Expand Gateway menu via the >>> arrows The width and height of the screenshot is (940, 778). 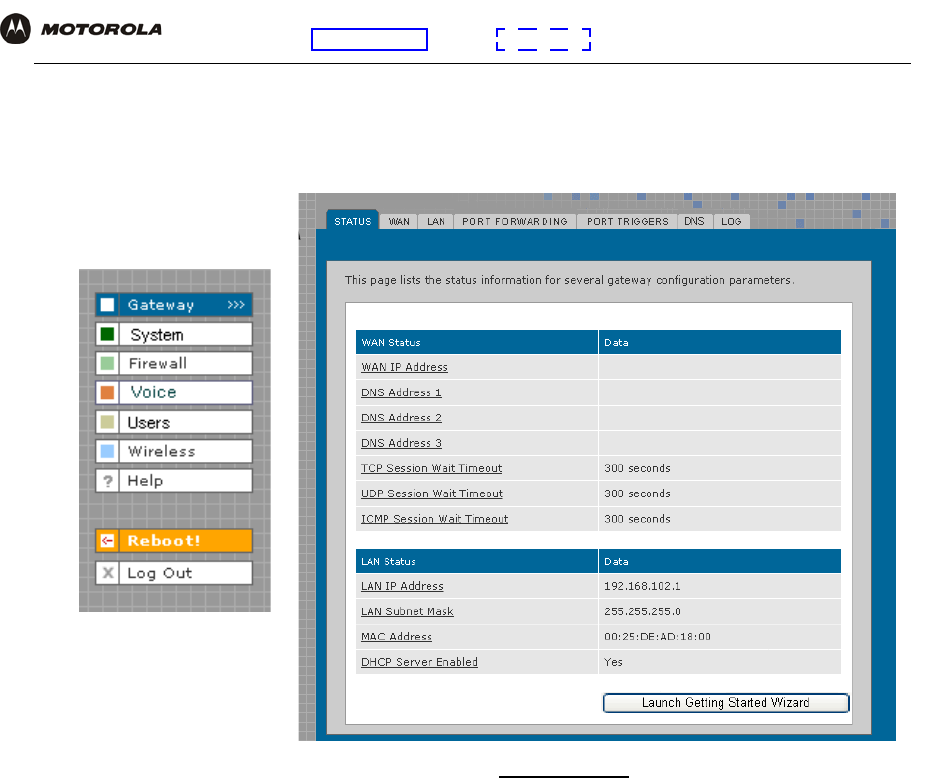tap(236, 304)
